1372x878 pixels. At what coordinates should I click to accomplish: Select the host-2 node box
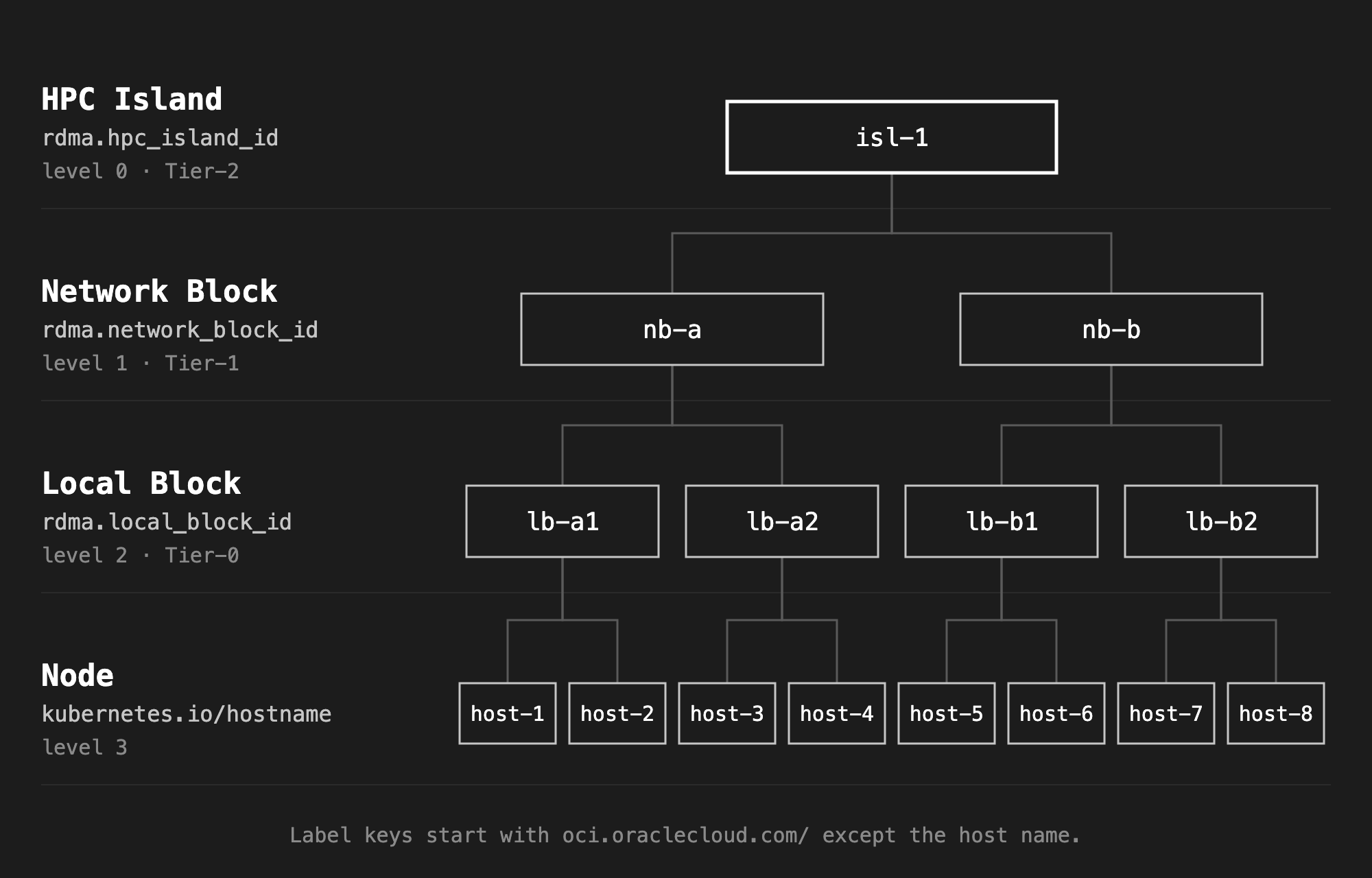pyautogui.click(x=617, y=713)
